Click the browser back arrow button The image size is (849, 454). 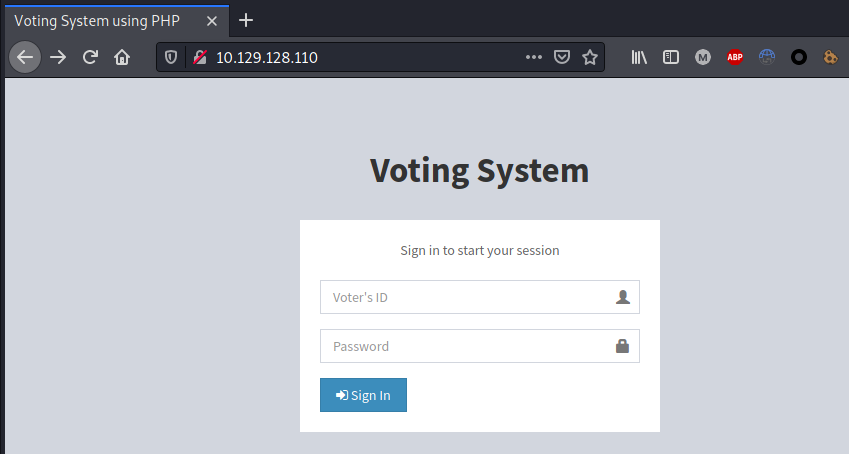[x=25, y=57]
